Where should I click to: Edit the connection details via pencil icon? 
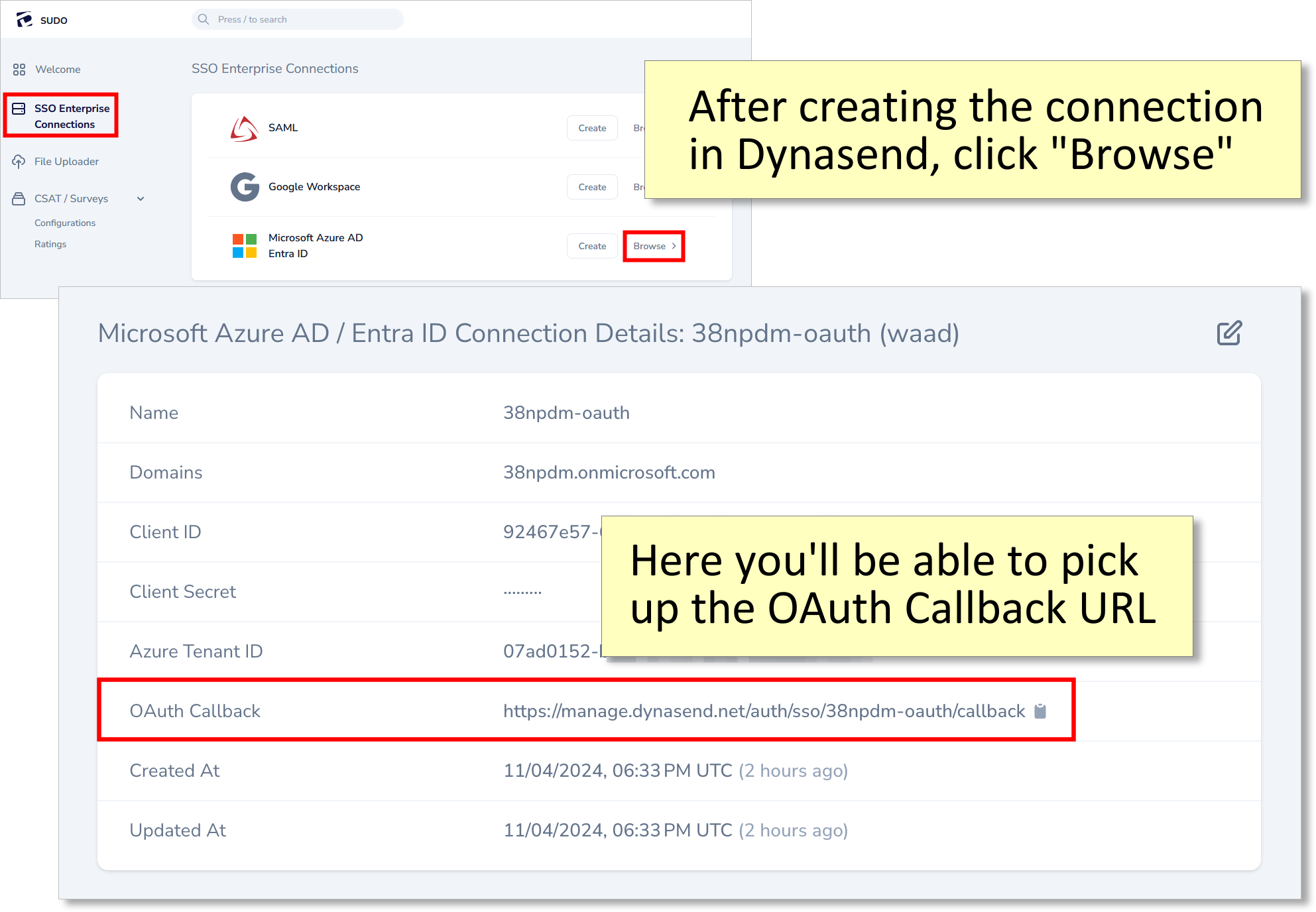click(x=1229, y=333)
